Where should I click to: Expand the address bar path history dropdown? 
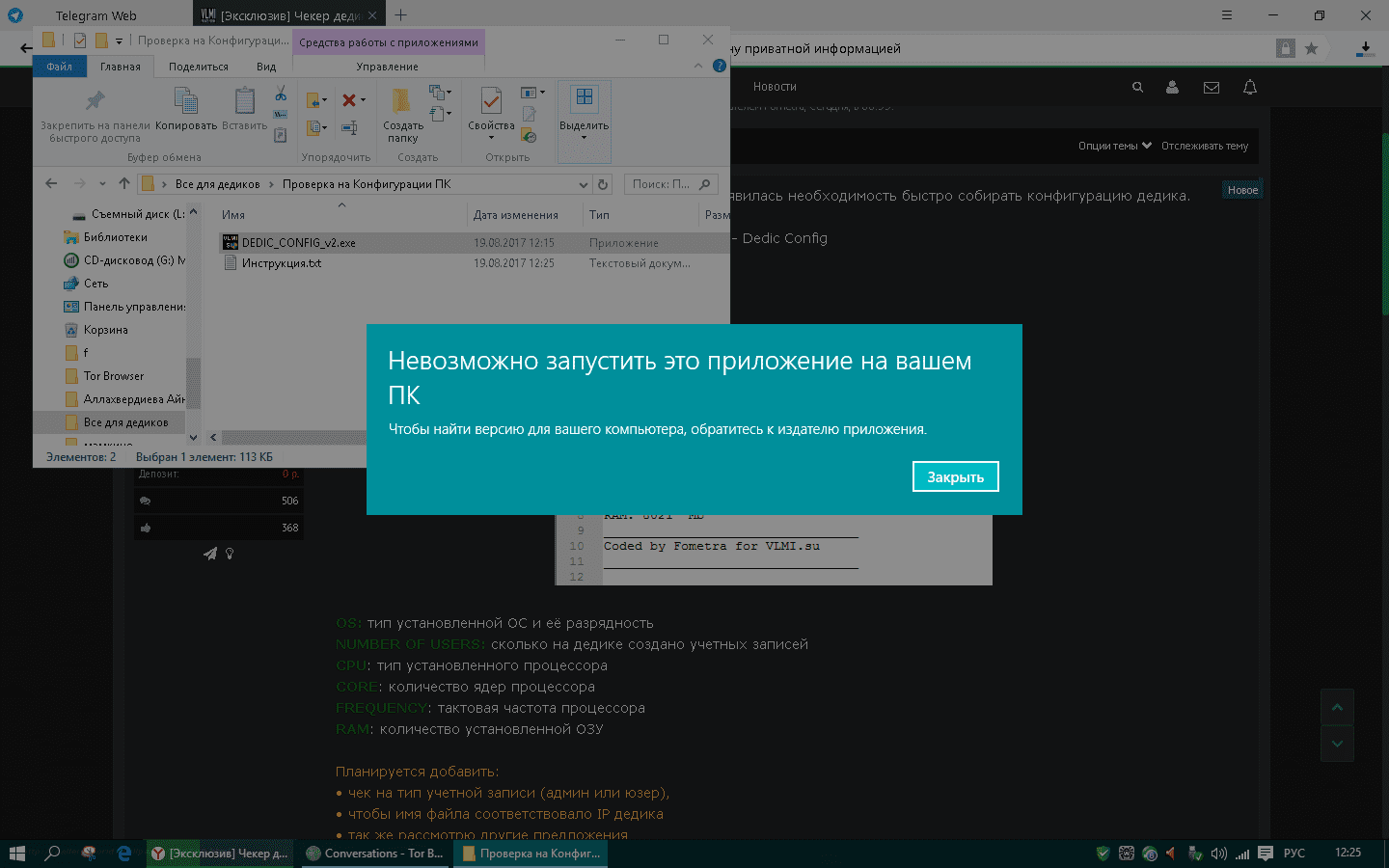pyautogui.click(x=583, y=184)
